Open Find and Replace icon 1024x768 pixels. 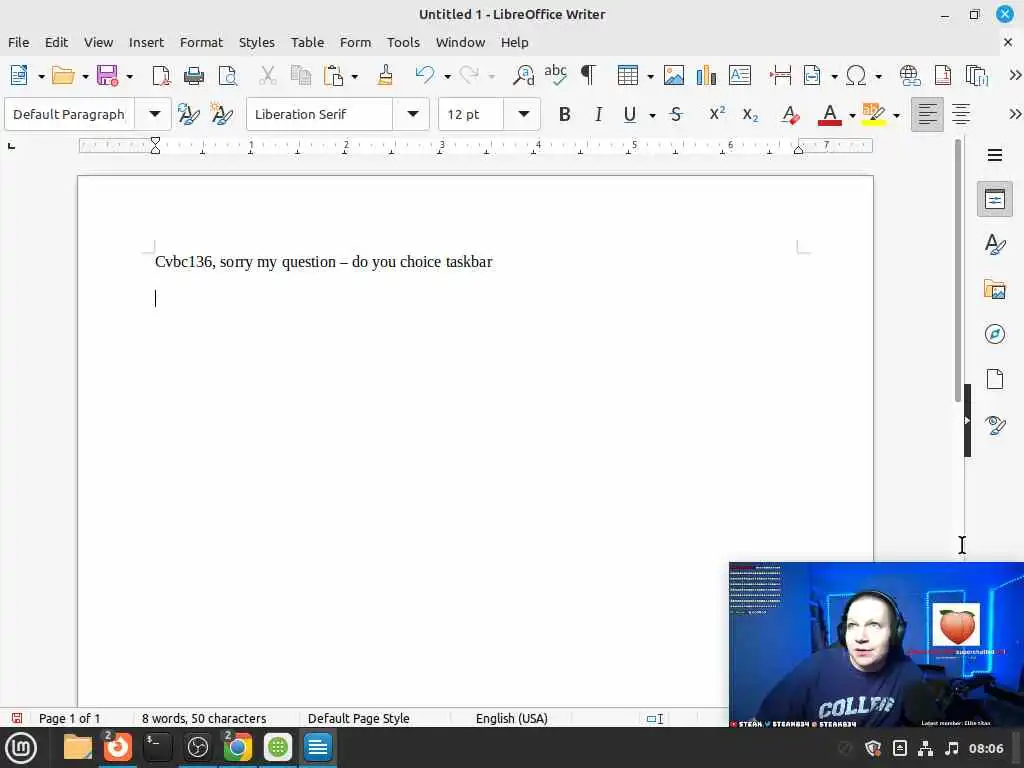pos(523,76)
